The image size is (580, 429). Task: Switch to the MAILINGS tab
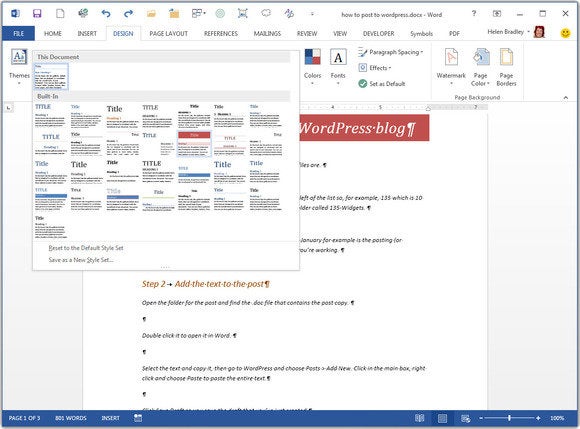coord(267,33)
